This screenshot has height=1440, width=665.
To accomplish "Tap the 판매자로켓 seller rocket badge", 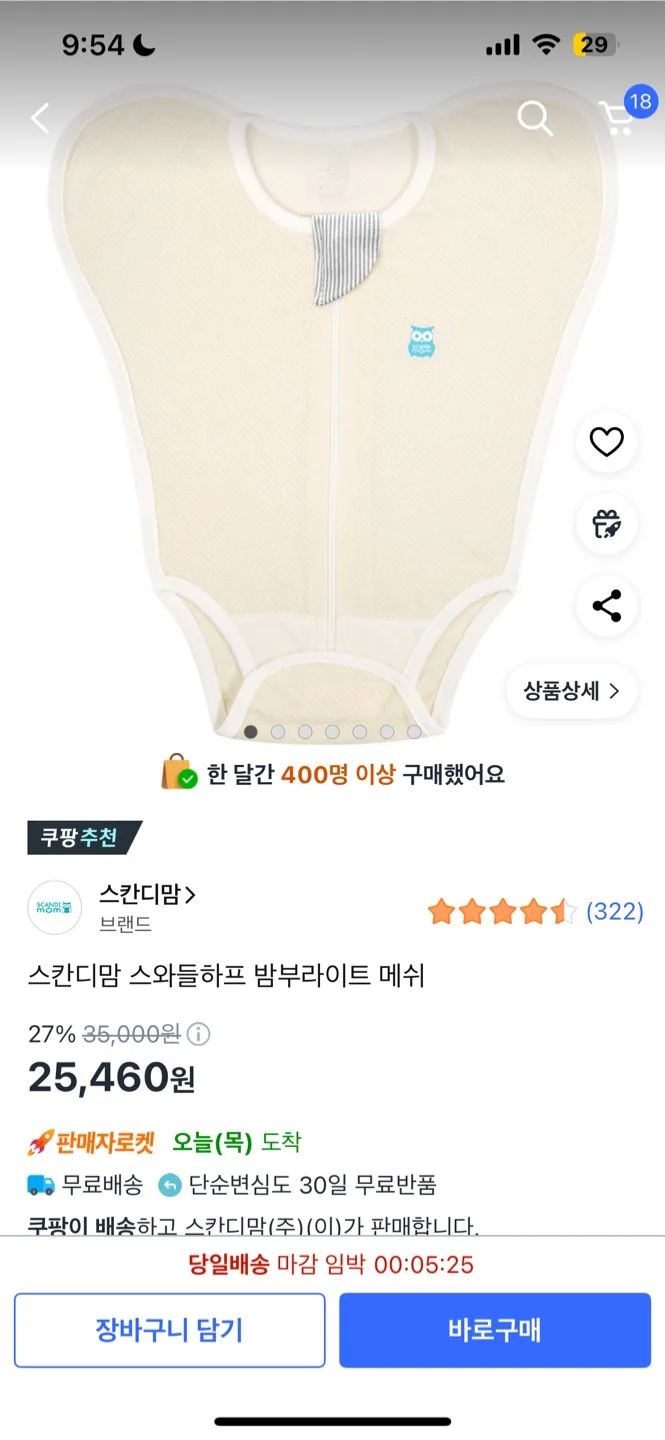I will [x=92, y=1142].
